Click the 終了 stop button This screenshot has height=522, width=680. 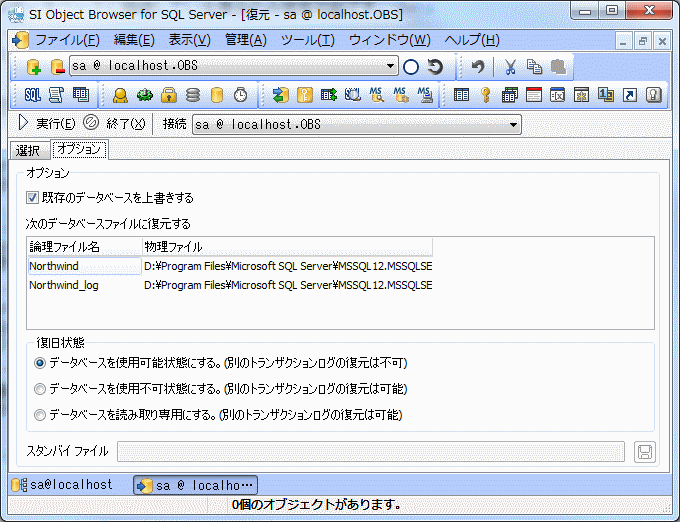115,125
